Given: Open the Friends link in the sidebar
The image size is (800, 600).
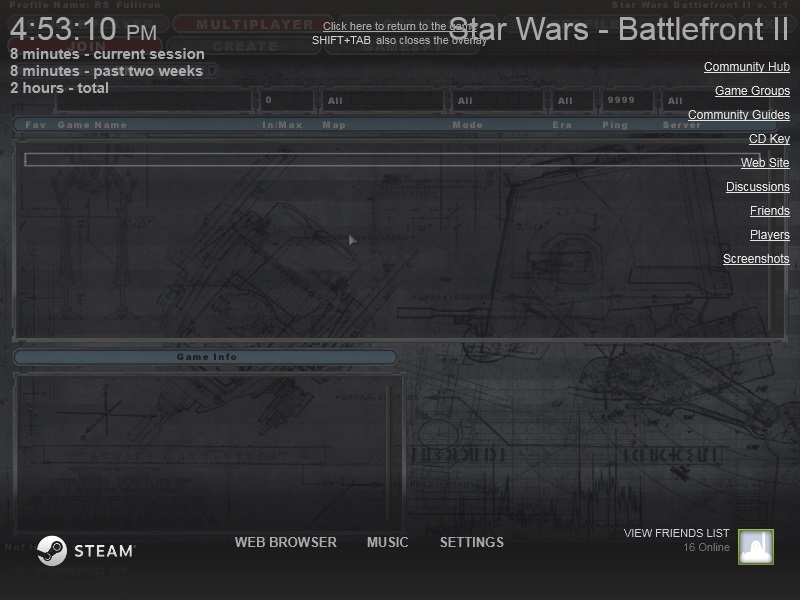Looking at the screenshot, I should [769, 211].
